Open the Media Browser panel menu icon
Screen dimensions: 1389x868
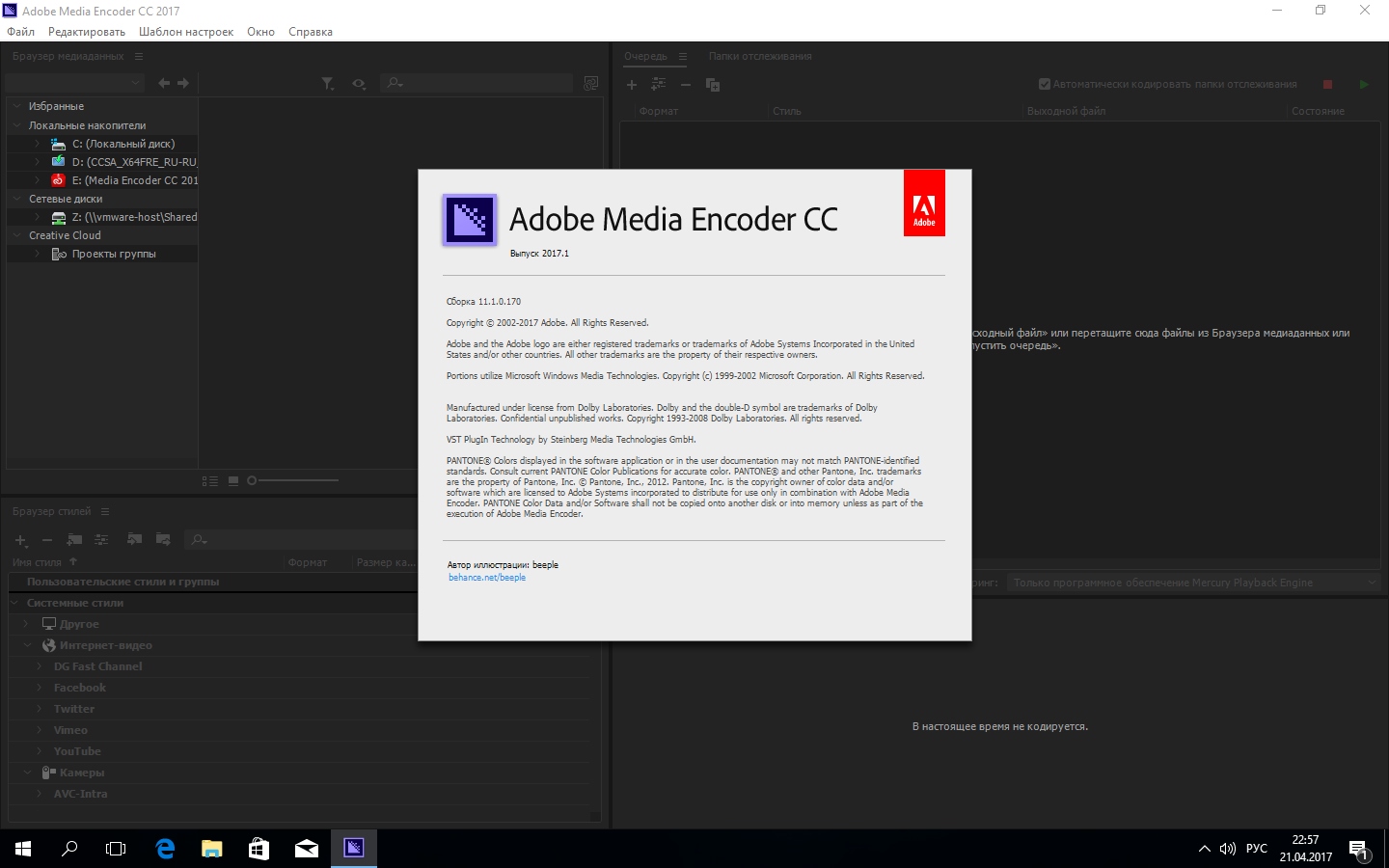[139, 56]
